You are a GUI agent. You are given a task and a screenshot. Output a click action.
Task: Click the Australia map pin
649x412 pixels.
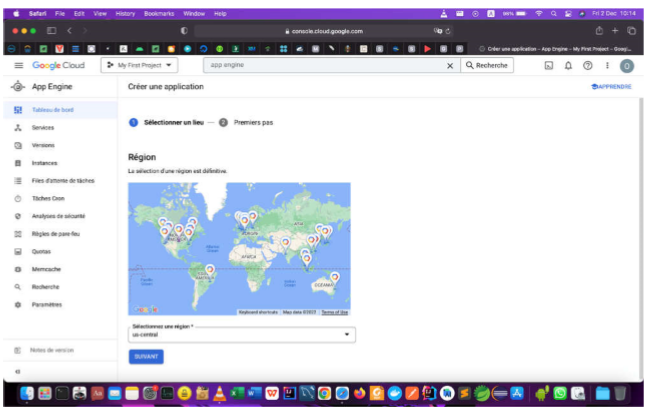click(335, 278)
